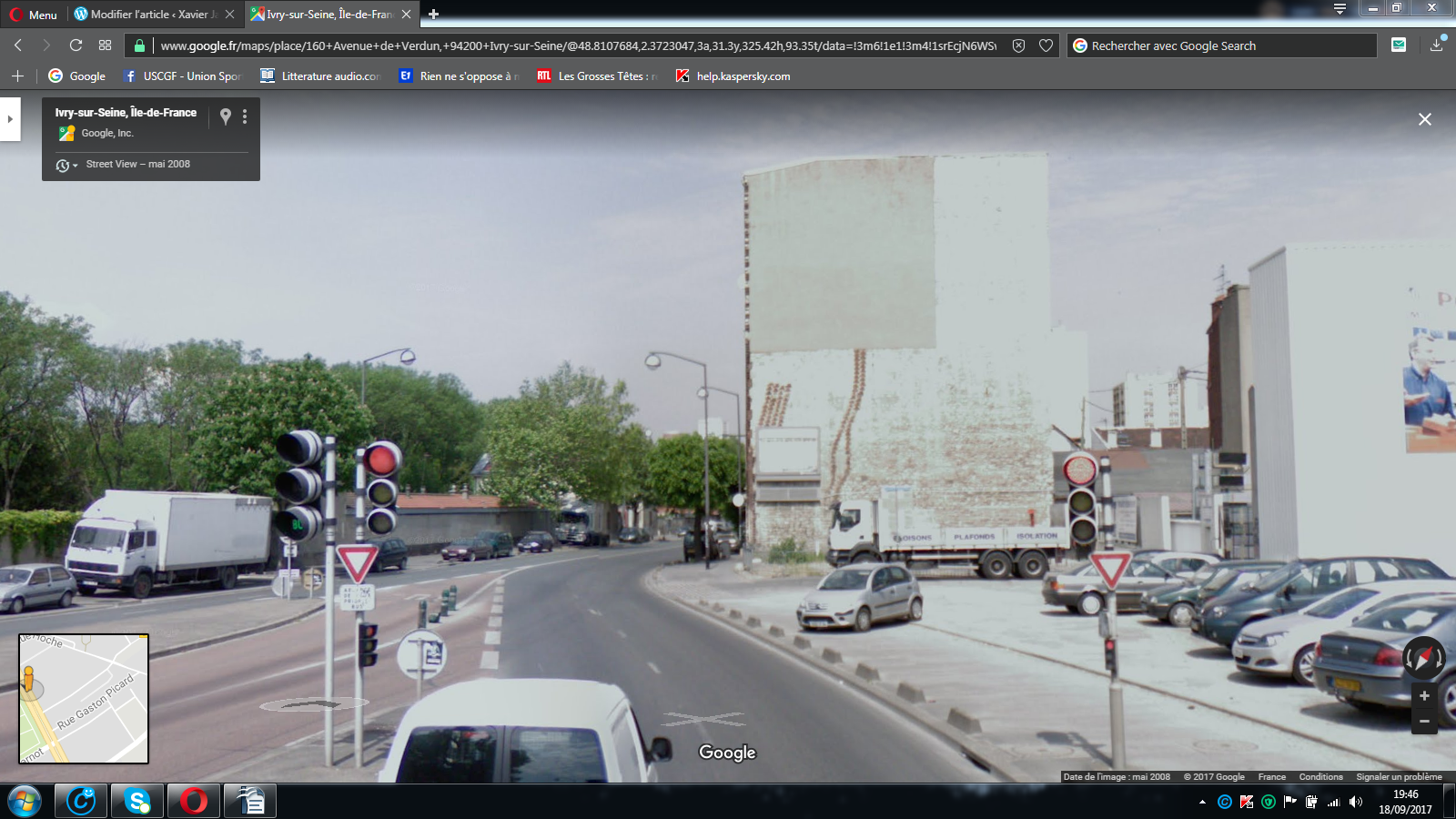The height and width of the screenshot is (819, 1456).
Task: Open the Street View time history dropdown
Action: pyautogui.click(x=66, y=165)
